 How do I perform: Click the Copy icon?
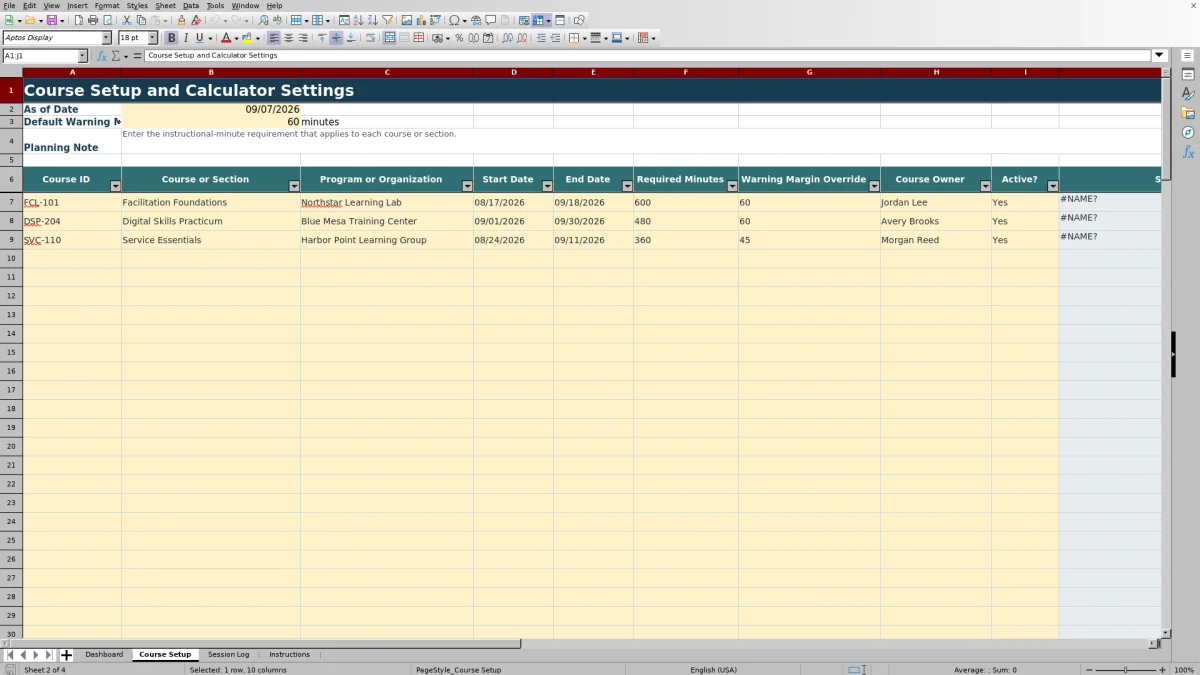click(141, 20)
